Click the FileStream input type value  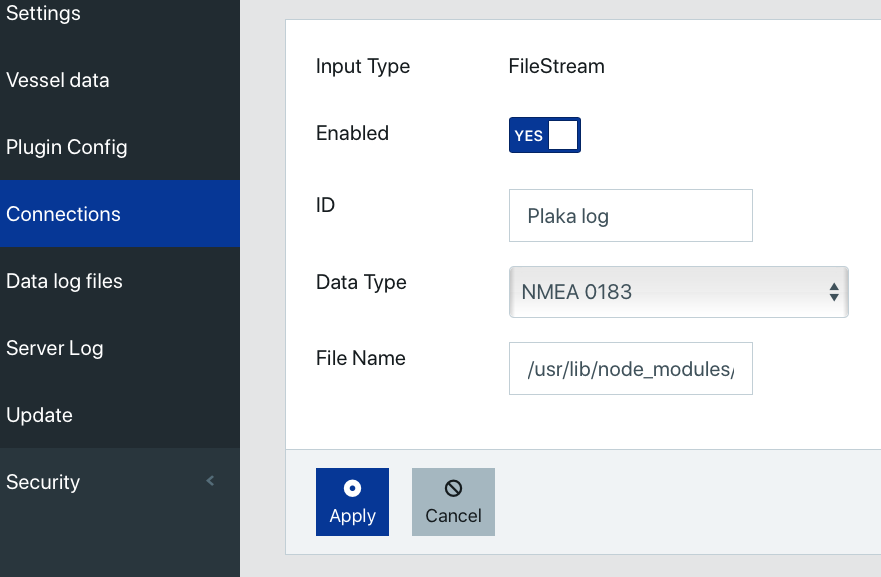(x=556, y=66)
